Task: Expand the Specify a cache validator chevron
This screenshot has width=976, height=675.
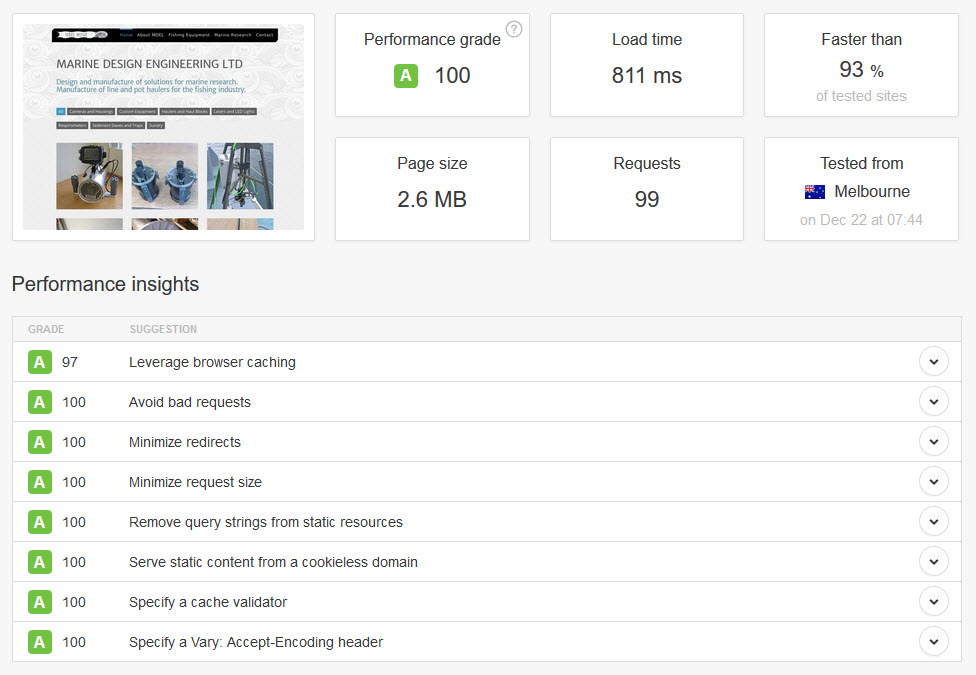Action: pyautogui.click(x=934, y=602)
